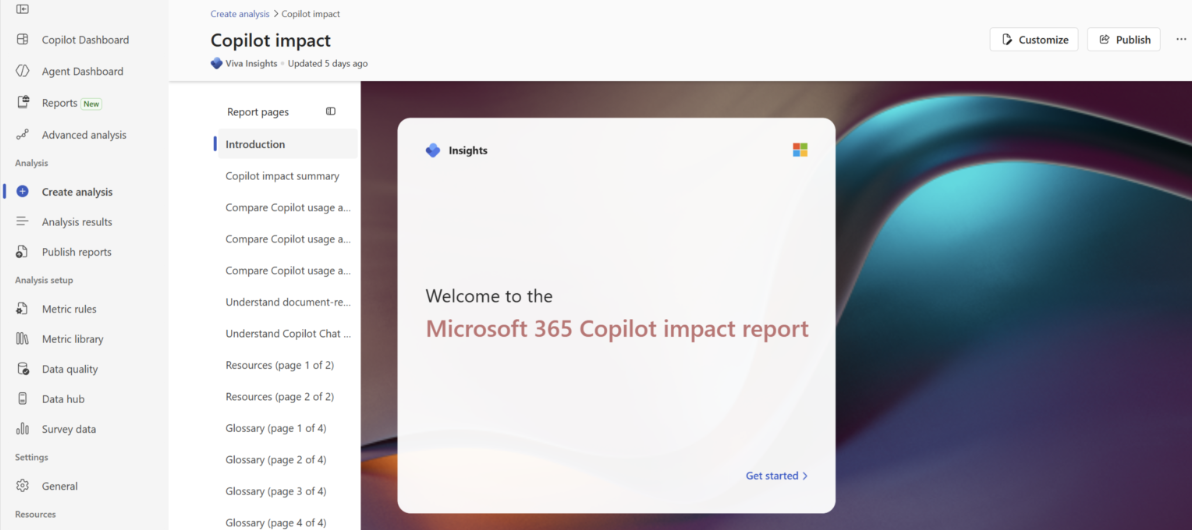Click the Copilot impact page title
This screenshot has height=530, width=1192.
(x=271, y=40)
